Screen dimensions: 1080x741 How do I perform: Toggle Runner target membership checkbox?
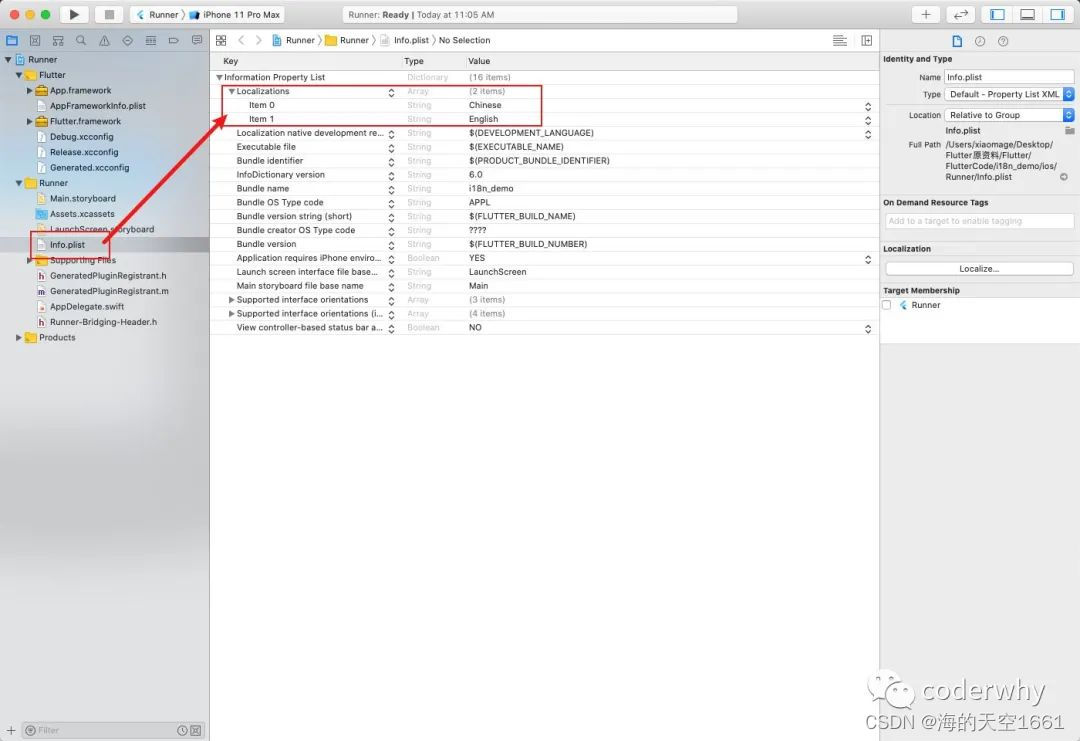[886, 305]
